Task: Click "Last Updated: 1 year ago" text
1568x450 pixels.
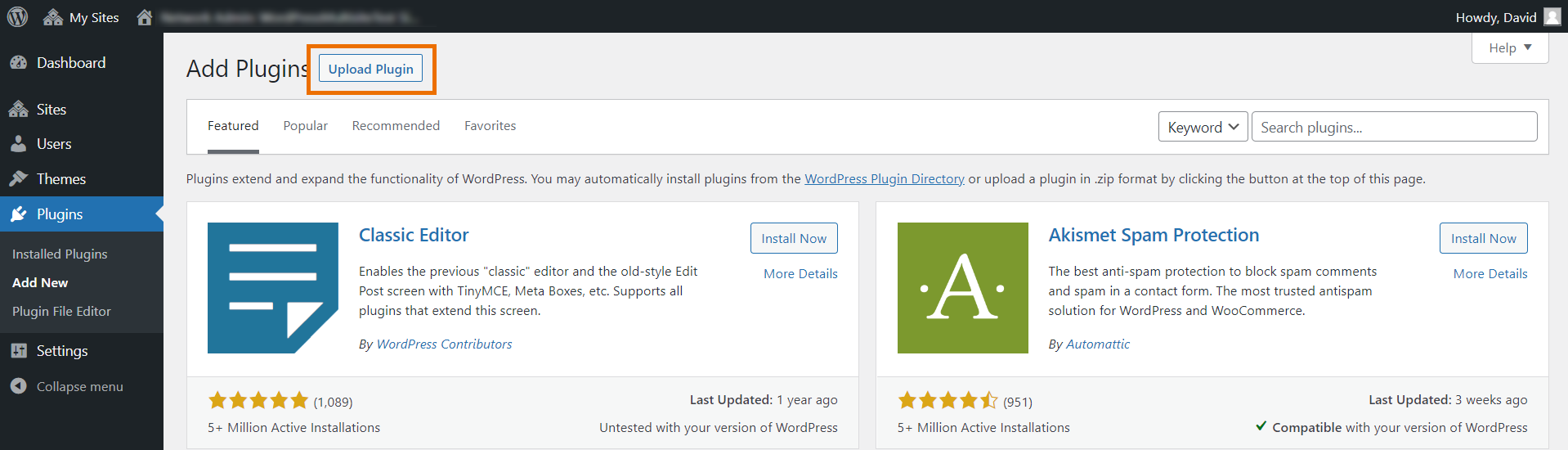Action: [x=764, y=399]
